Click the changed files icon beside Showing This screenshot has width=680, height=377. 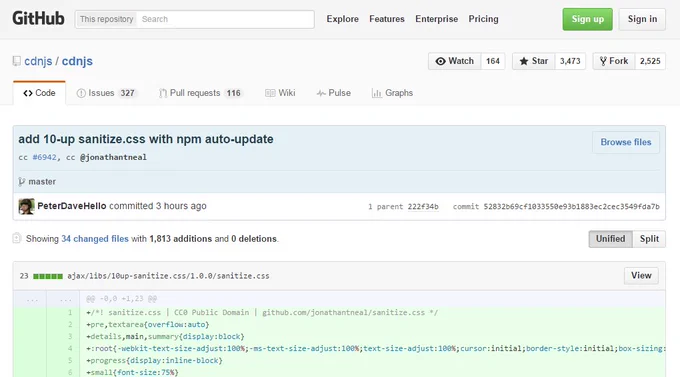tap(16, 238)
